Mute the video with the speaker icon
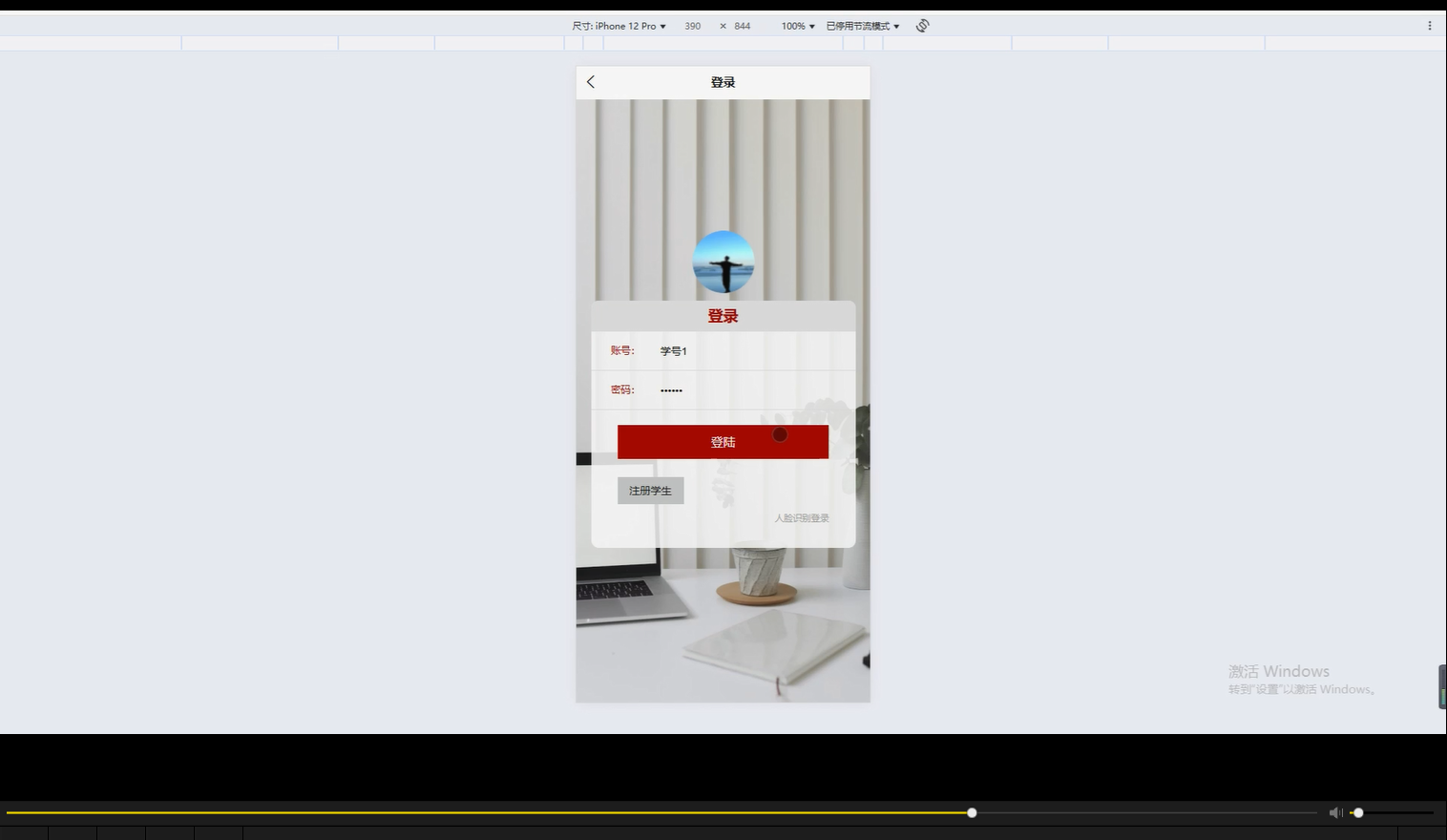The height and width of the screenshot is (840, 1447). [1335, 812]
